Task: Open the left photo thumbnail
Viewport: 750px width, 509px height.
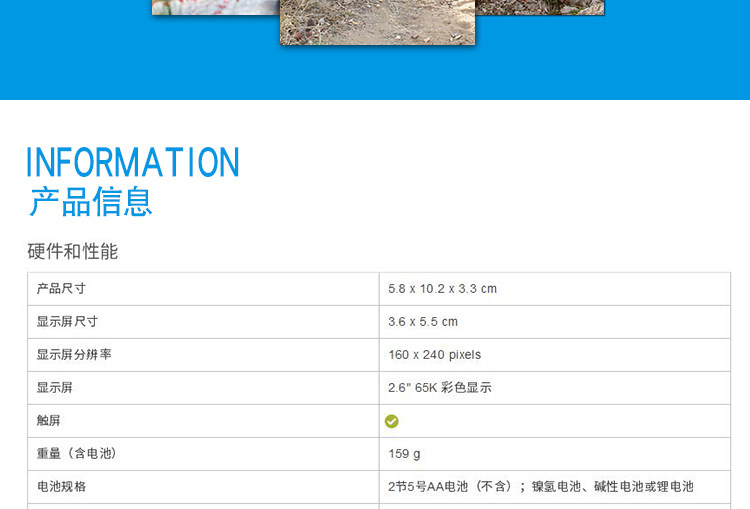Action: click(x=216, y=7)
